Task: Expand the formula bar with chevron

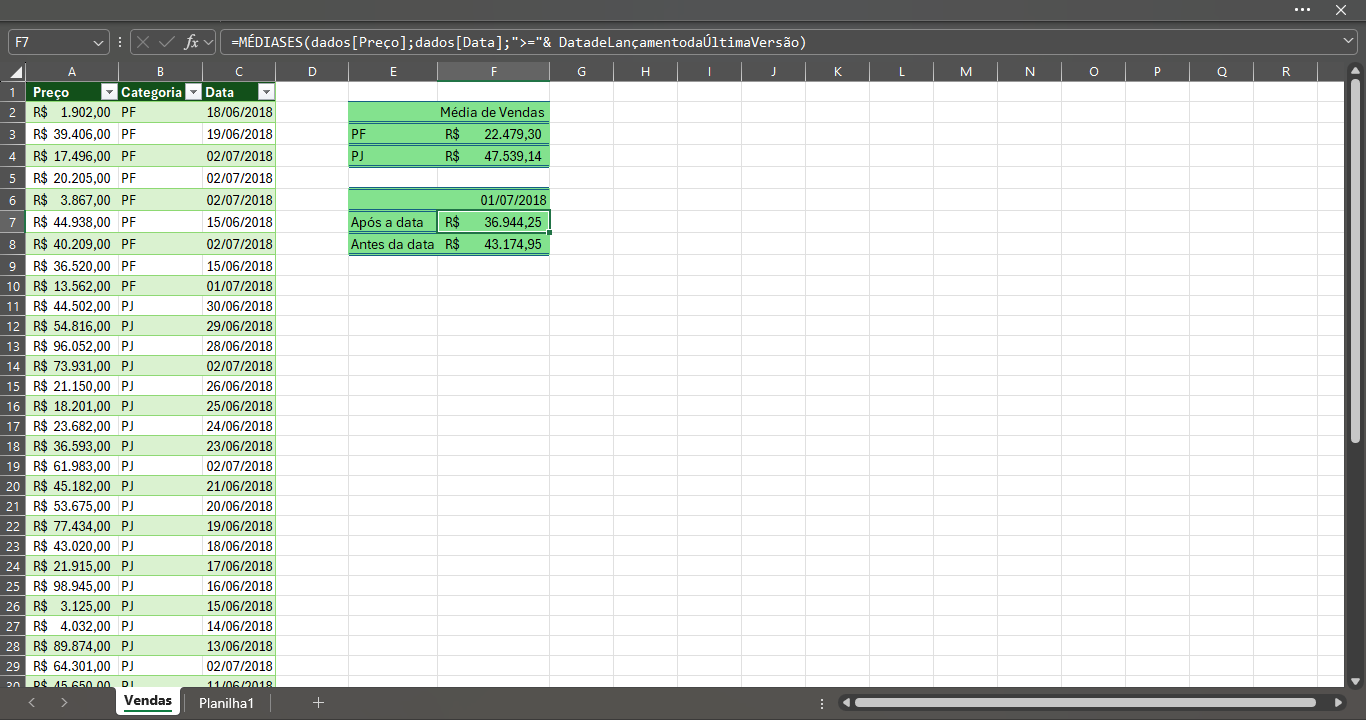Action: pyautogui.click(x=1349, y=41)
